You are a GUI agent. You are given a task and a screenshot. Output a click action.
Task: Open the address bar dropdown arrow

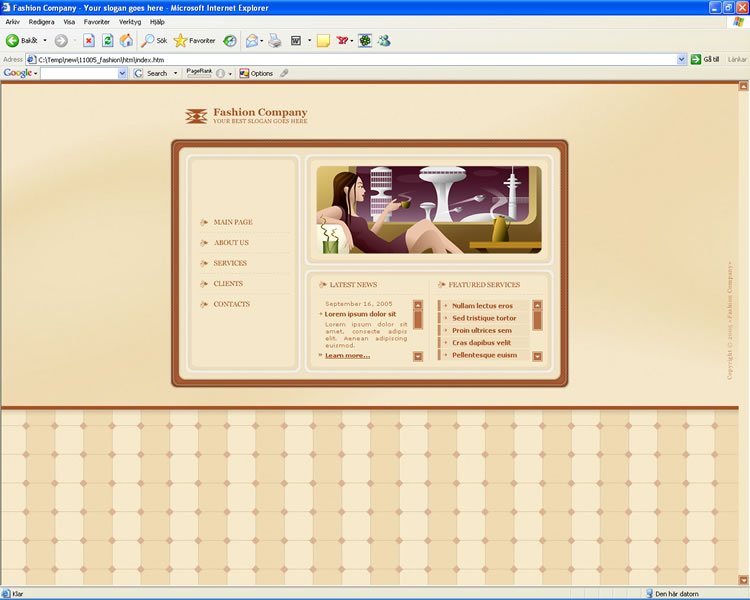point(681,60)
